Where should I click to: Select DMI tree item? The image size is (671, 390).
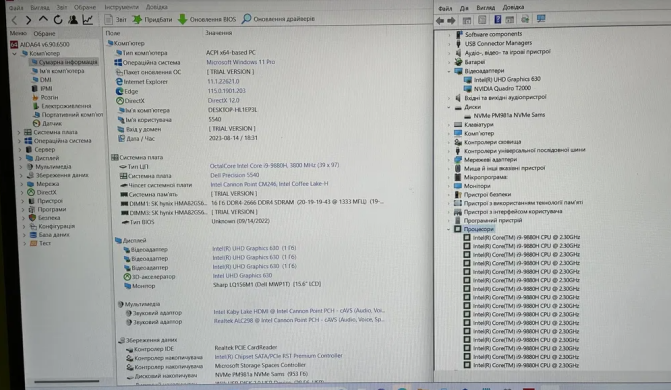pyautogui.click(x=42, y=80)
